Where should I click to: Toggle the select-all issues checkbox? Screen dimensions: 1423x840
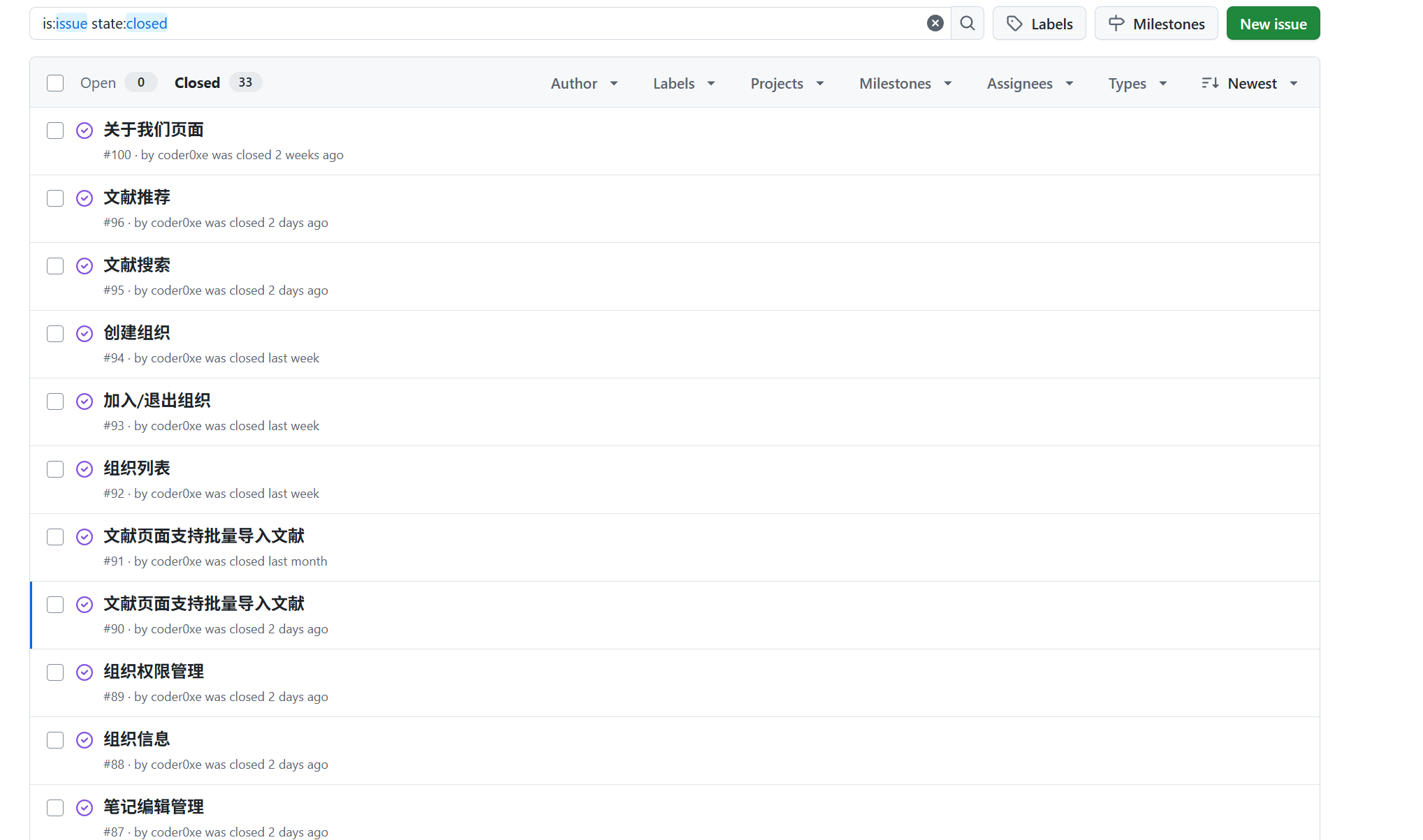click(55, 83)
